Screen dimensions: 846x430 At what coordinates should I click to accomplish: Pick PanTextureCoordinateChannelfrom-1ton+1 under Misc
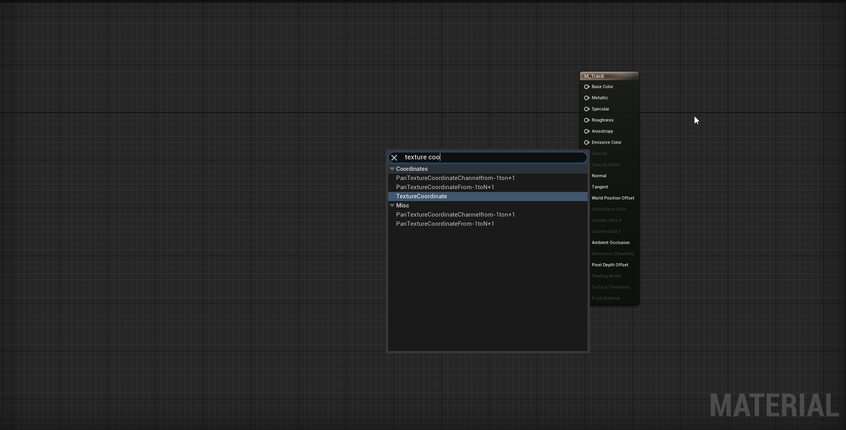[x=455, y=214]
